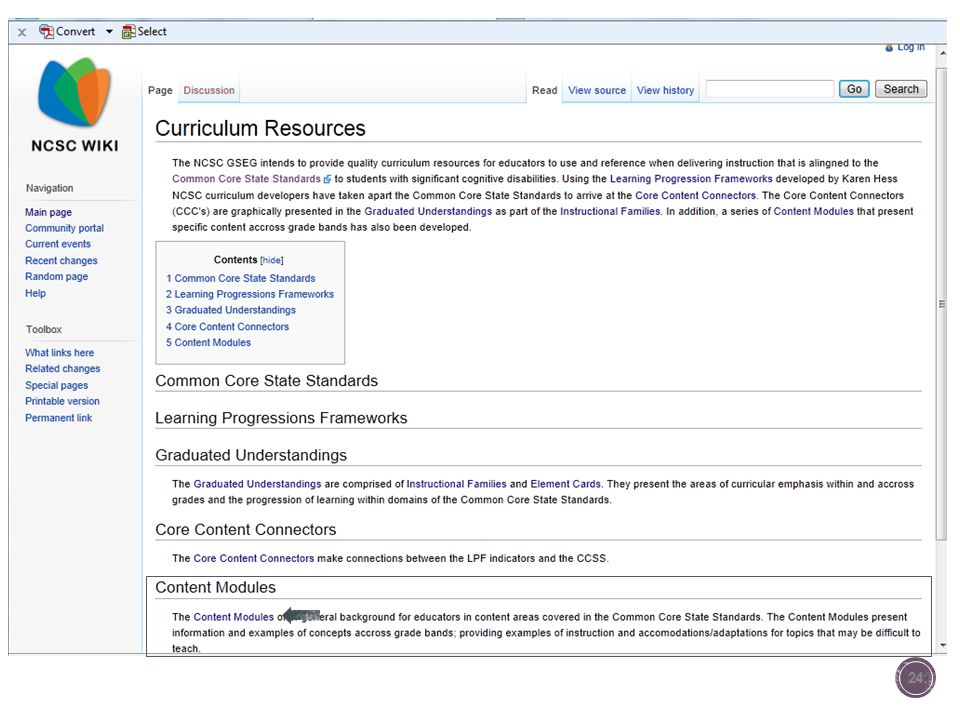Viewport: 960px width, 720px height.
Task: Open Special pages link
Action: [x=56, y=385]
